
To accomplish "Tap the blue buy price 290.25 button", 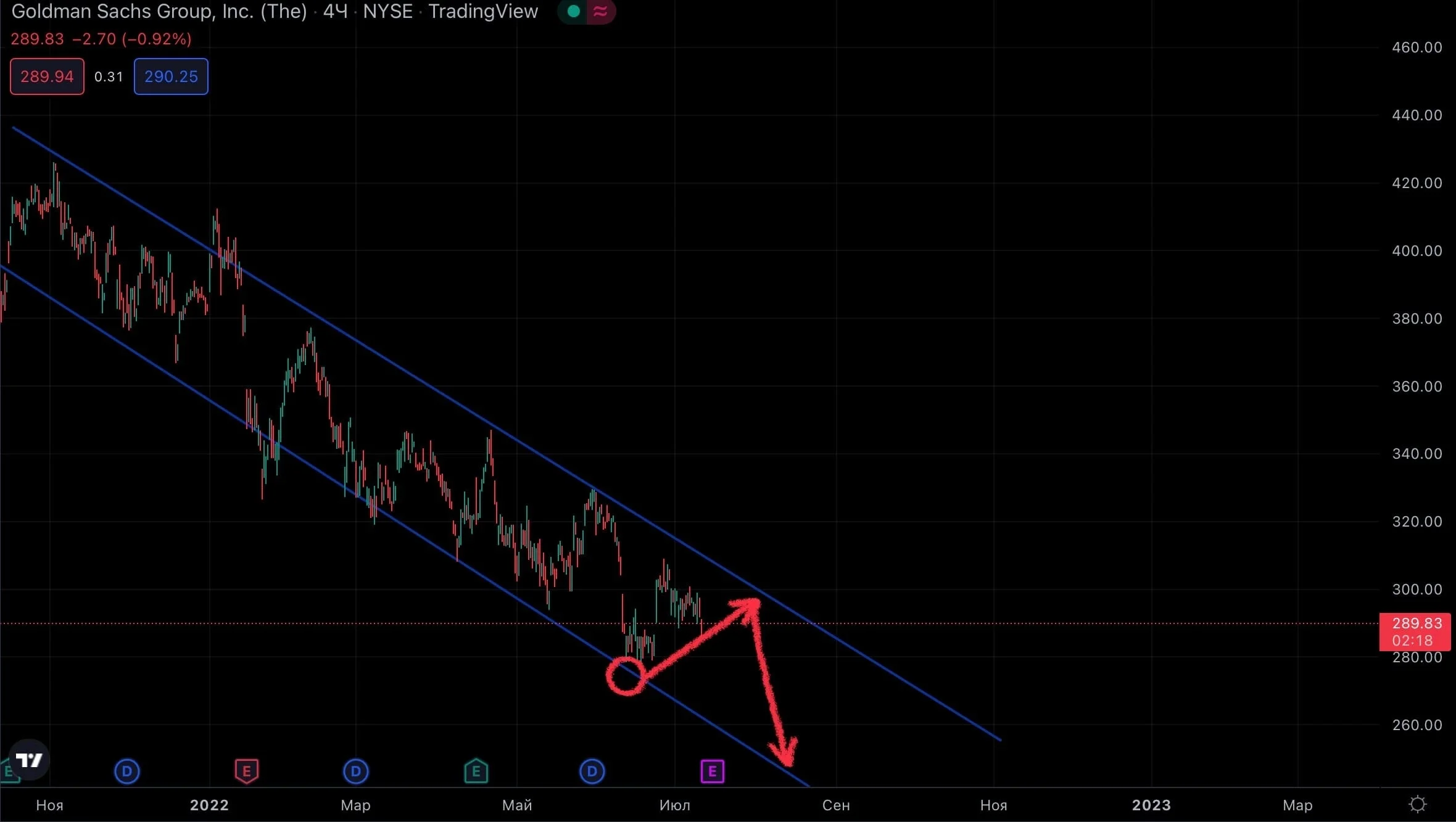I will [x=171, y=76].
